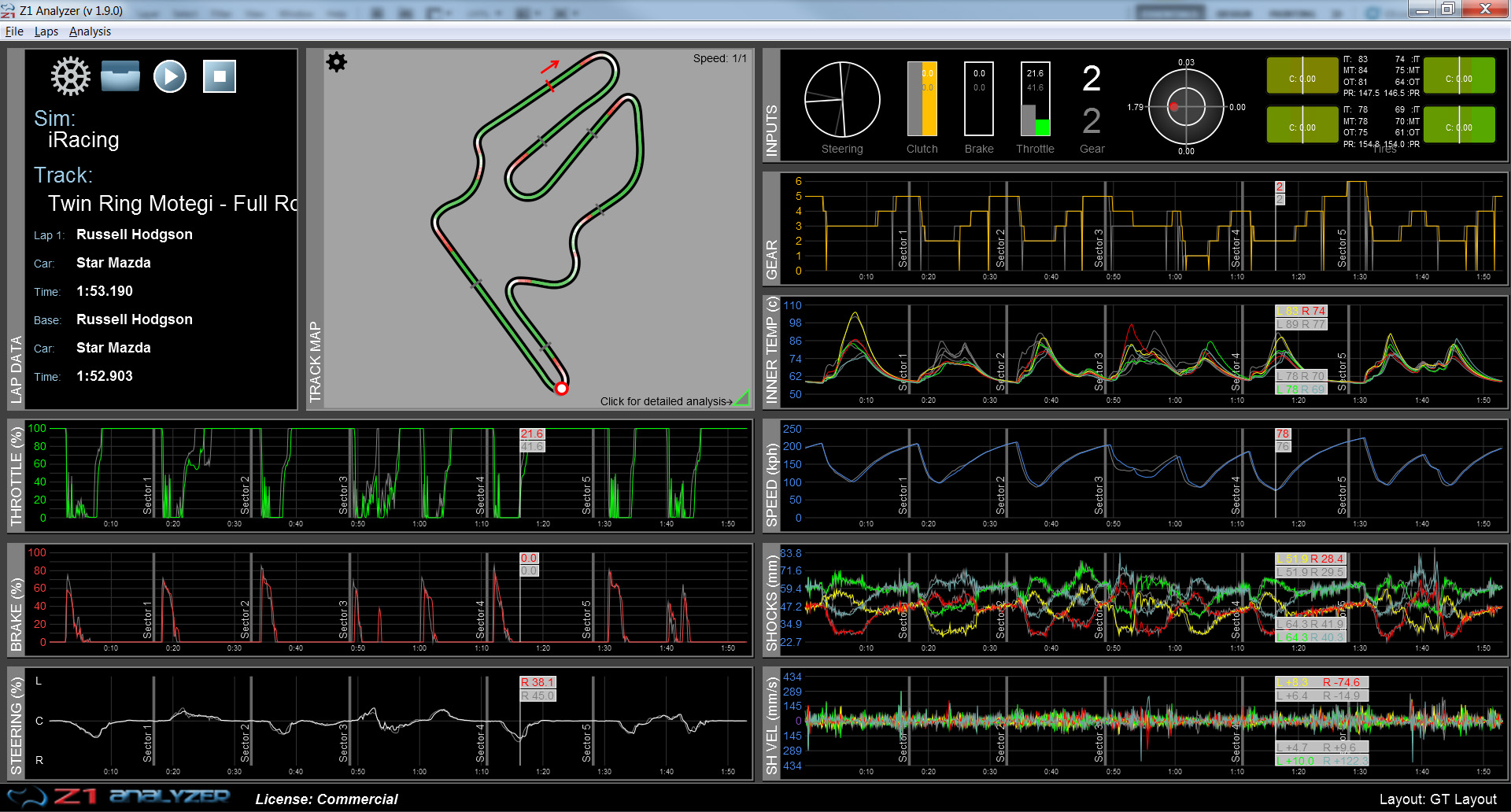This screenshot has height=812, width=1511.
Task: Click the INNER TEMP graph label
Action: 771,351
